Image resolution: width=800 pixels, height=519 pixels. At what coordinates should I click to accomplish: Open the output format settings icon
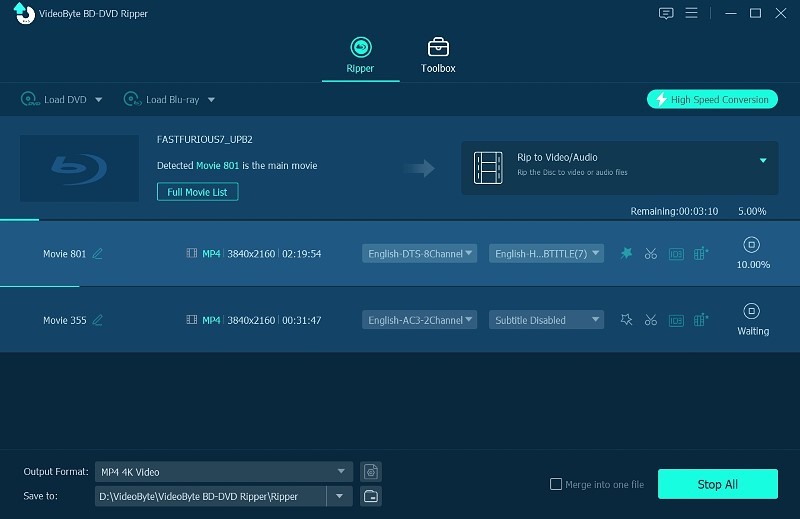[x=371, y=472]
